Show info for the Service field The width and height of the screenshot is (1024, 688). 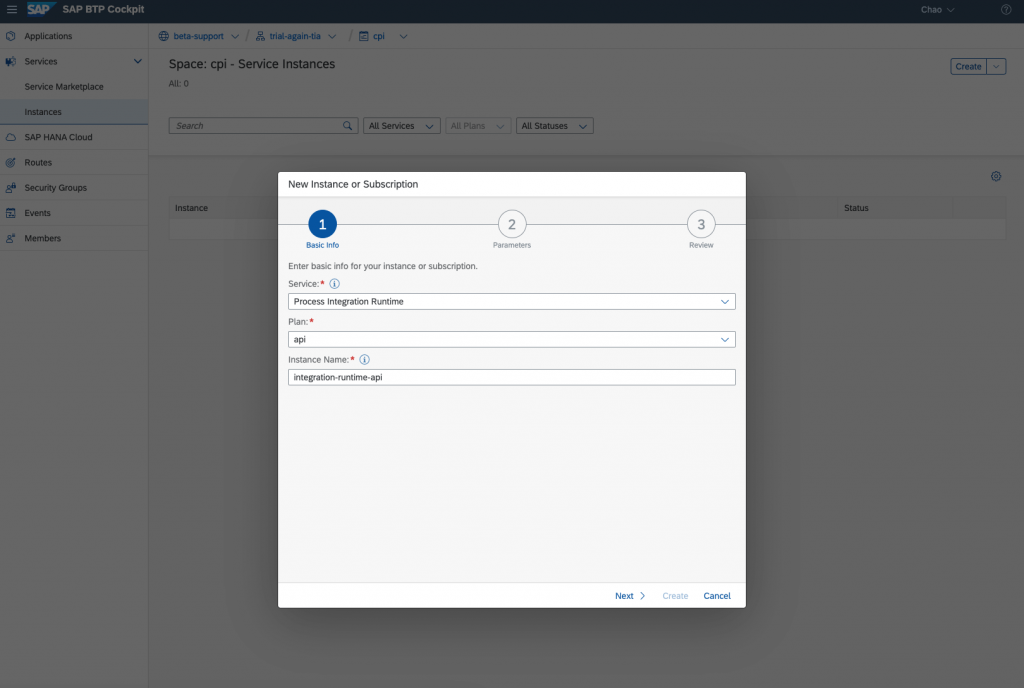coord(334,283)
